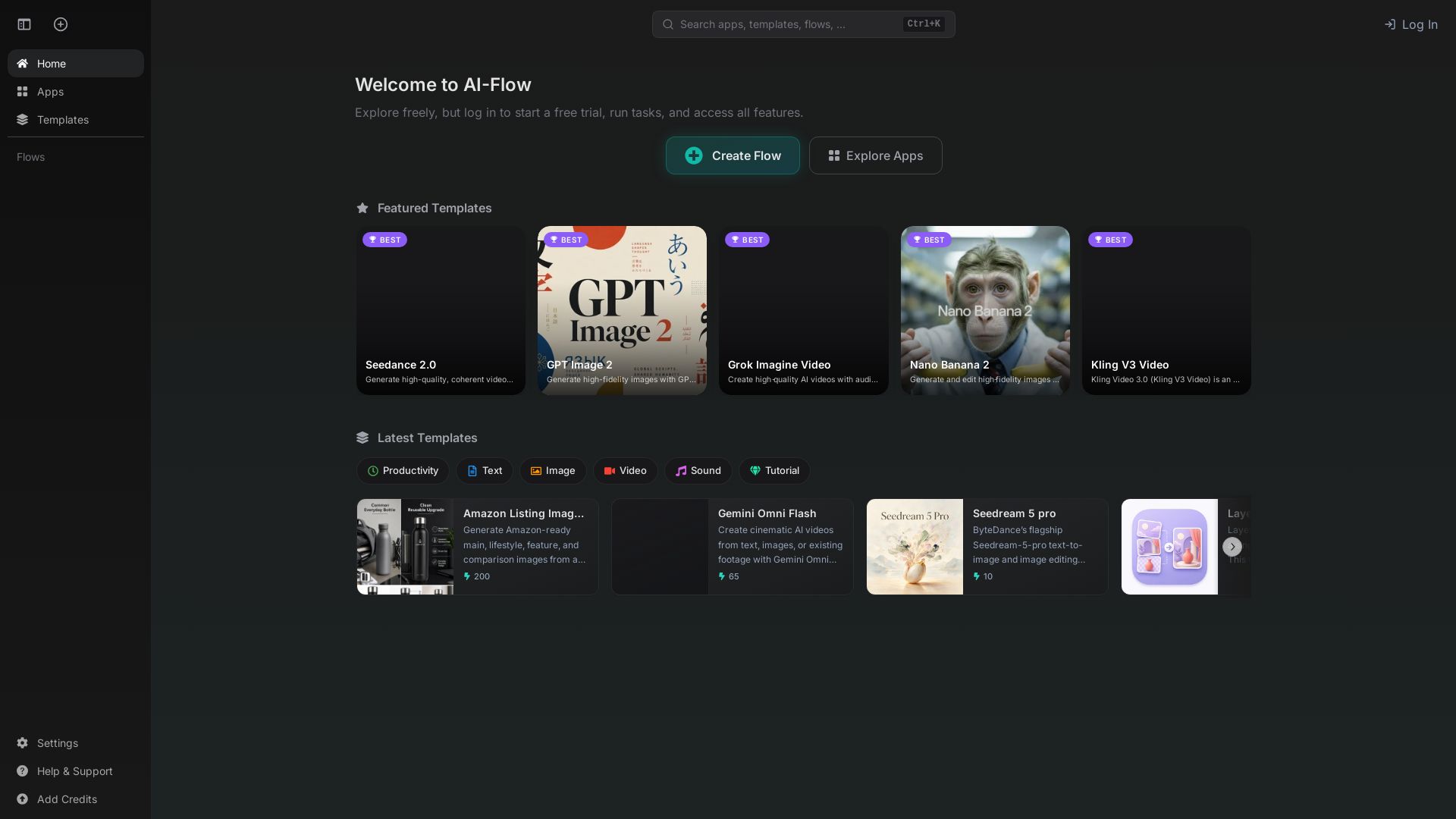Click the Explore Apps button
Screen dimensions: 1456x819
point(876,155)
